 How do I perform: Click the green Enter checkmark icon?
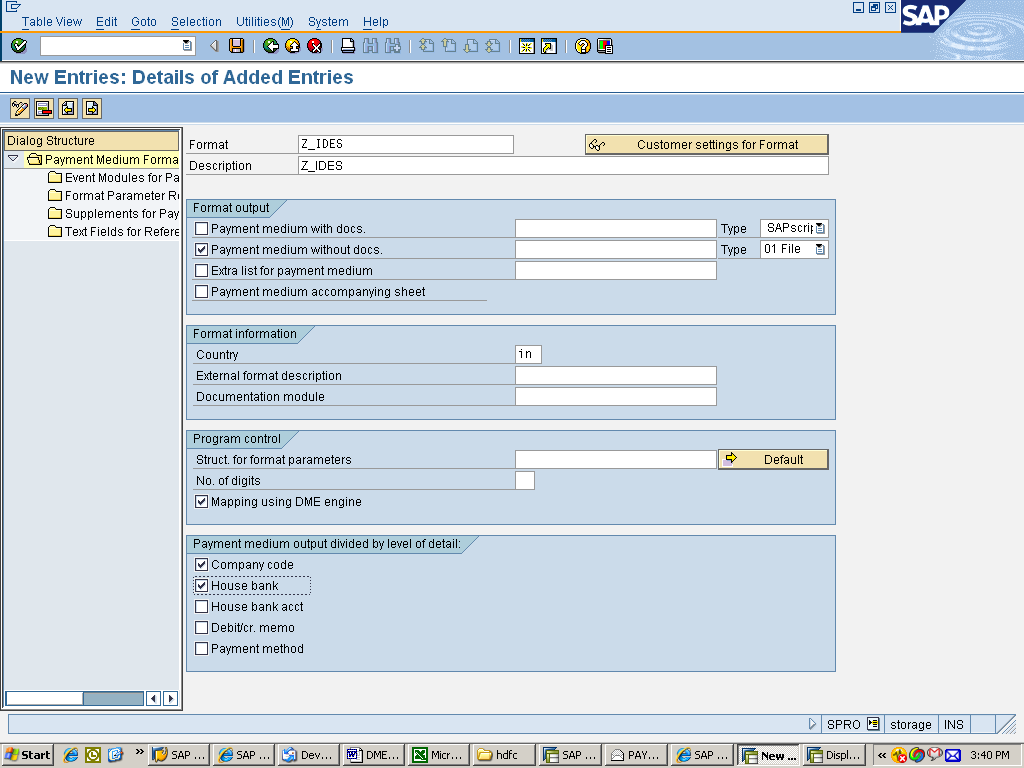19,46
